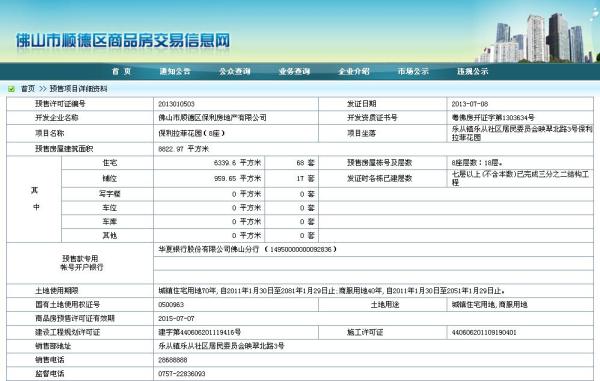600x381 pixels.
Task: Open the 通知公告 menu item
Action: 175,71
